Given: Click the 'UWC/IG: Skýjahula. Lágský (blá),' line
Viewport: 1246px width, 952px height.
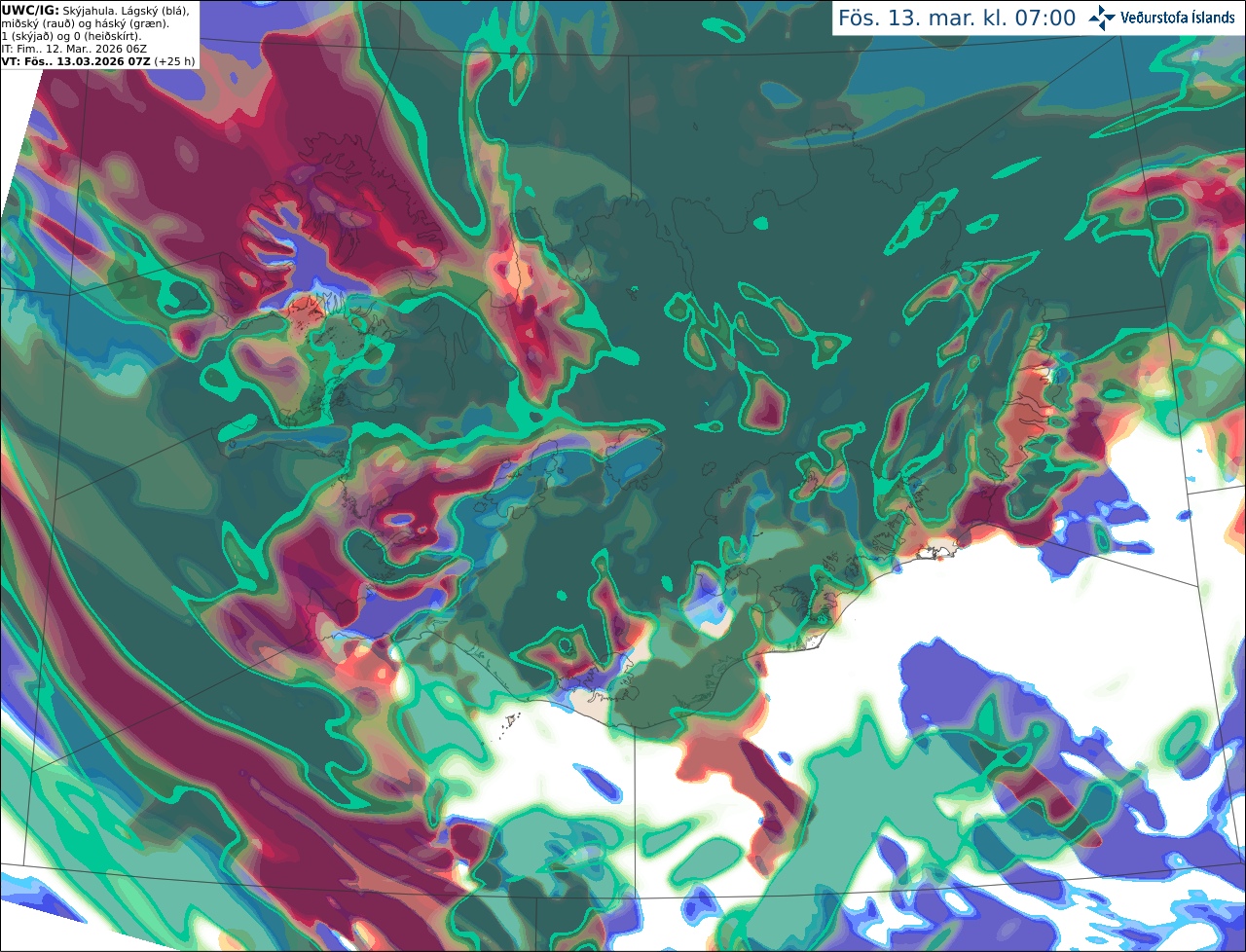Looking at the screenshot, I should pos(95,11).
